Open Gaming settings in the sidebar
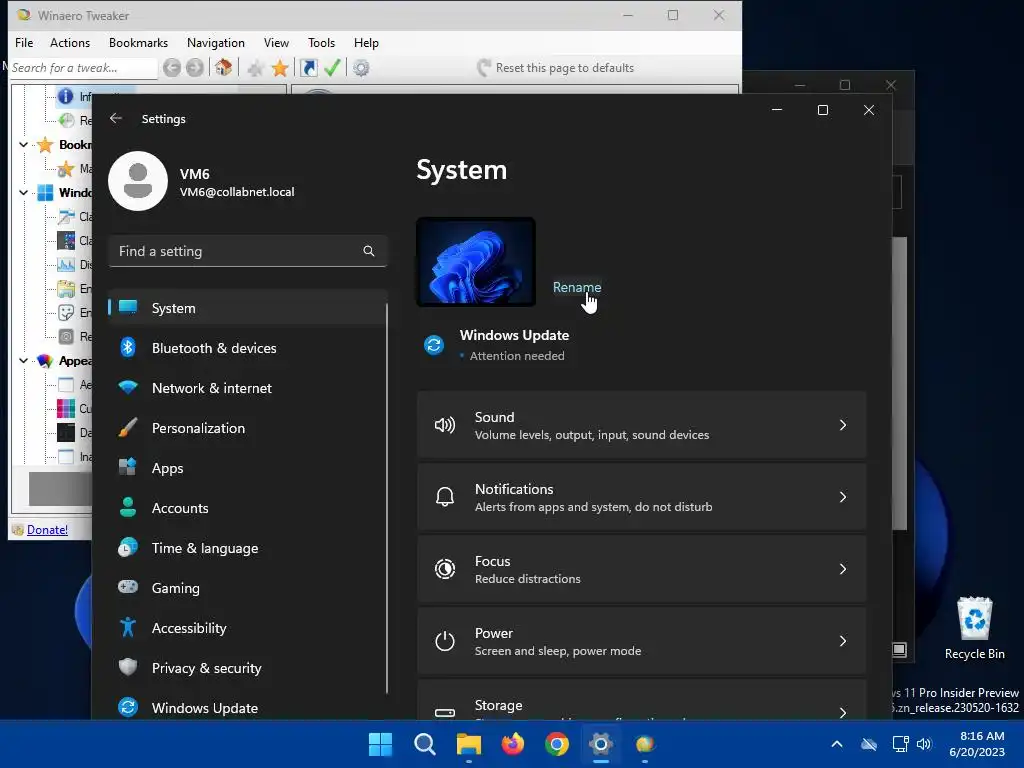 (248, 588)
